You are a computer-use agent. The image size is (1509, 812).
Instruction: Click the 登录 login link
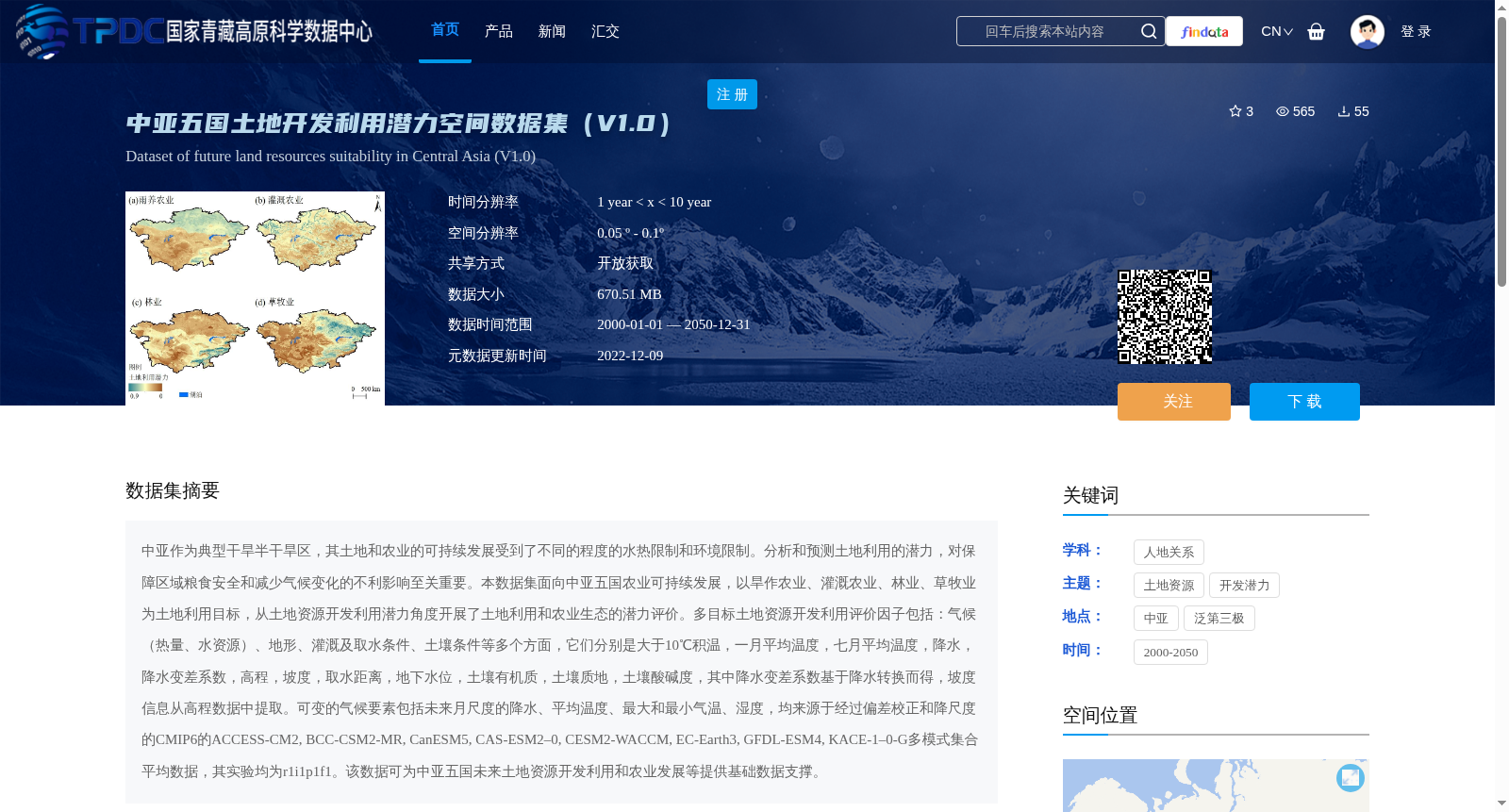coord(1416,31)
